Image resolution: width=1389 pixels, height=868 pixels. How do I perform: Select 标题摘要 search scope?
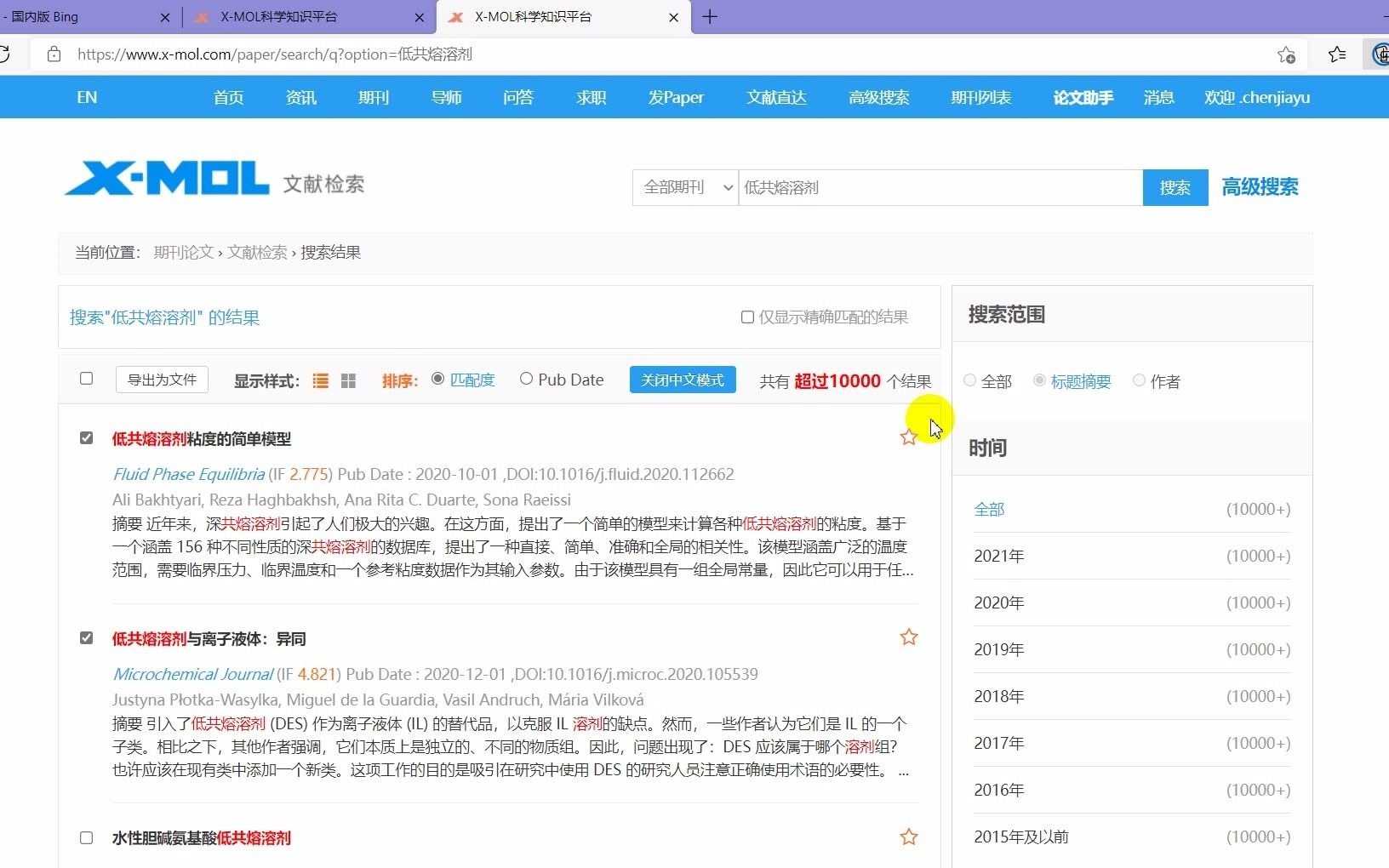tap(1039, 380)
